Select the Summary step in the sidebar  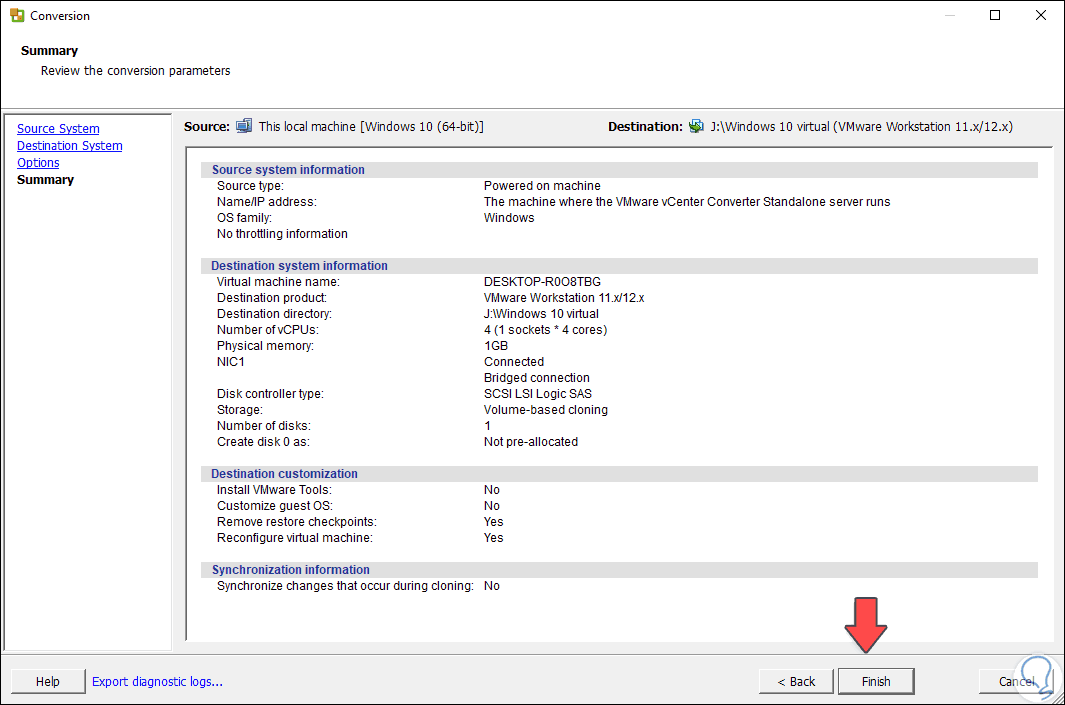pyautogui.click(x=46, y=179)
